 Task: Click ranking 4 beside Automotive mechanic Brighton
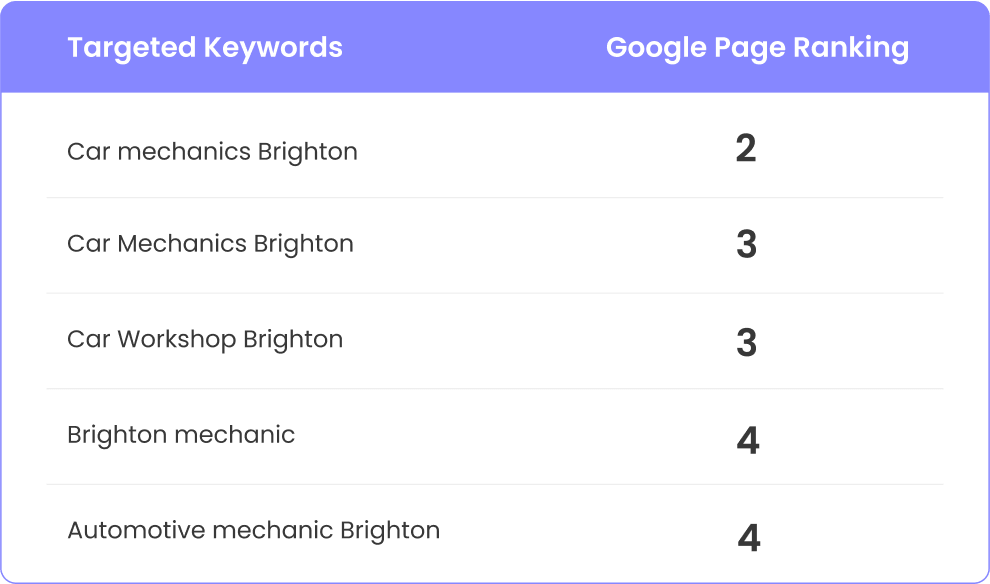coord(749,538)
